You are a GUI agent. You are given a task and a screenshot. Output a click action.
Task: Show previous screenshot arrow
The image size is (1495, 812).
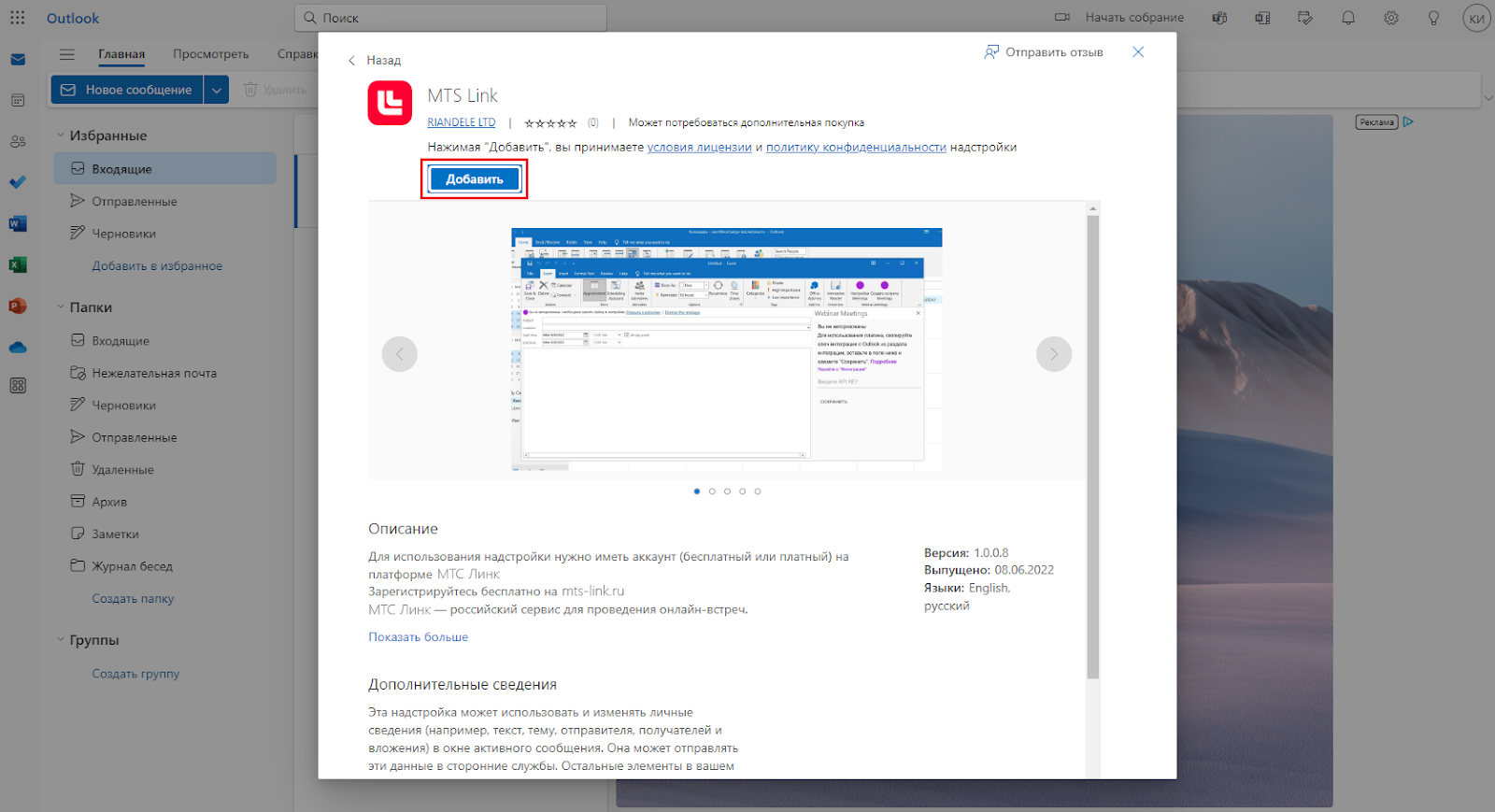click(x=400, y=354)
